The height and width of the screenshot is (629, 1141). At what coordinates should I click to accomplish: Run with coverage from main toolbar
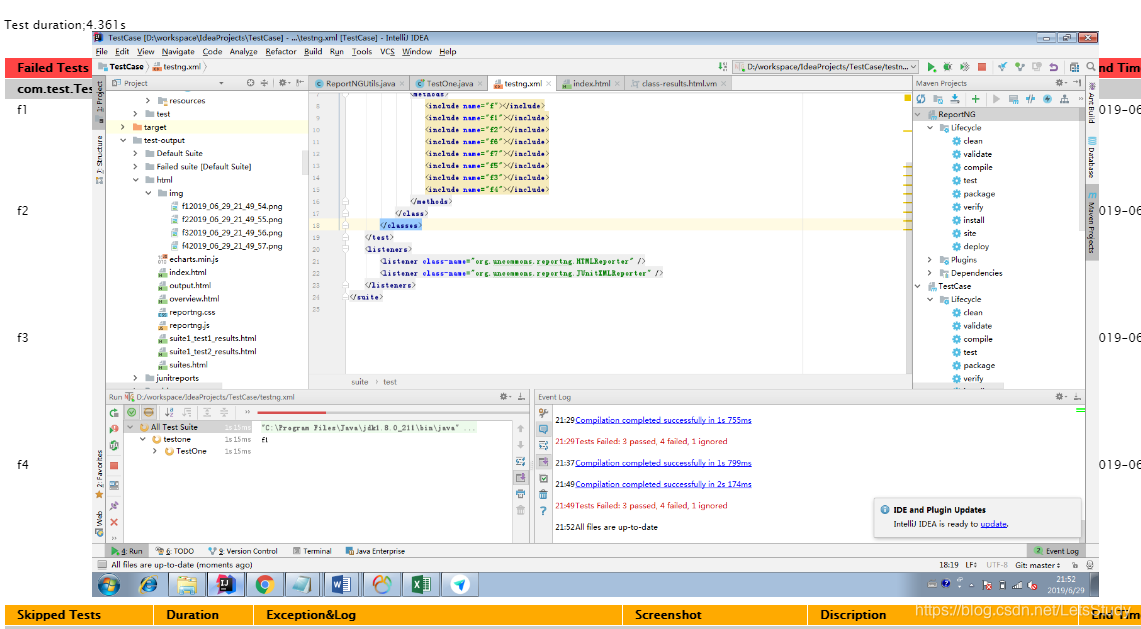966,67
